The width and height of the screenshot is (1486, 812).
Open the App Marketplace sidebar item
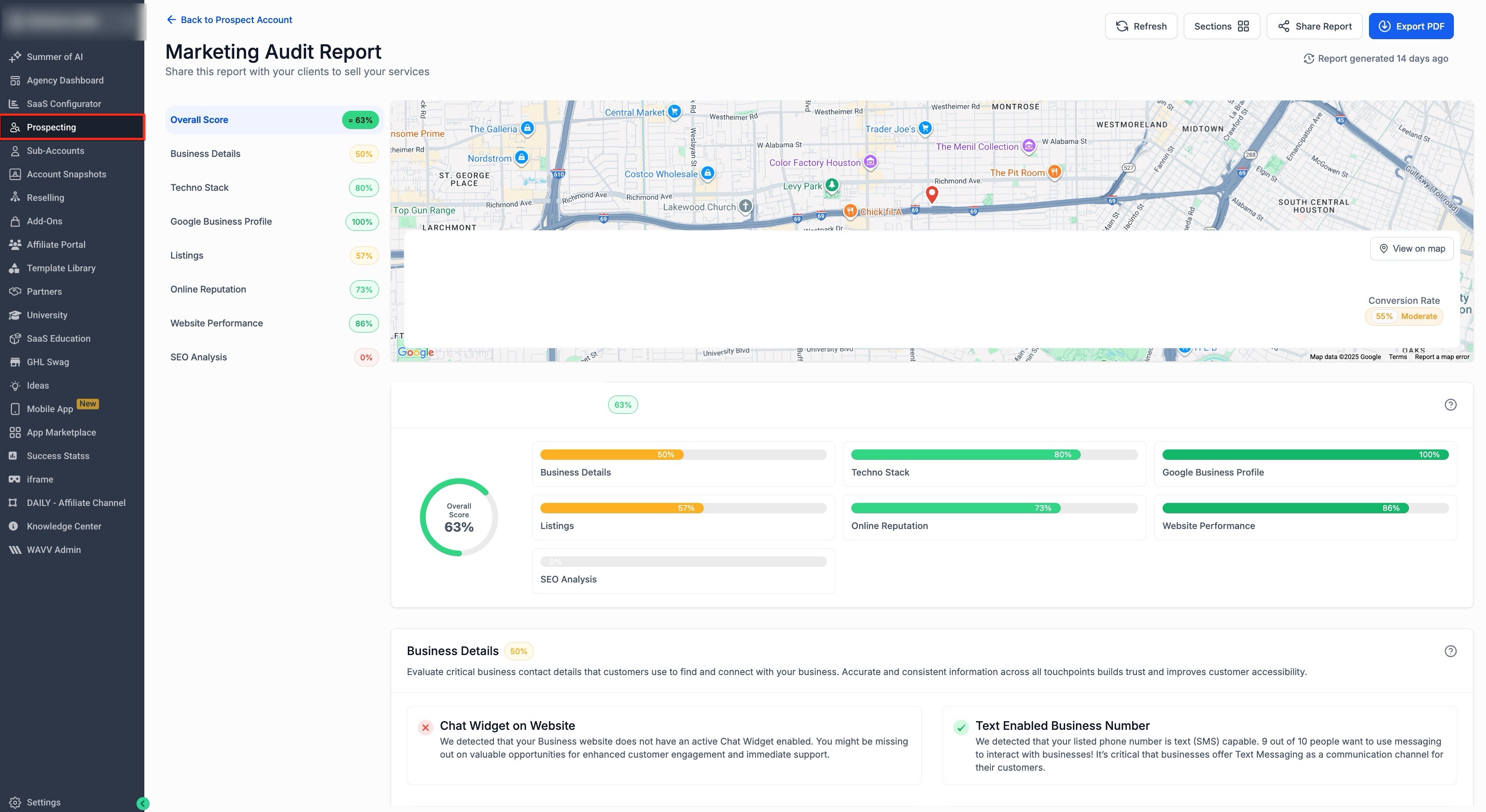tap(61, 433)
